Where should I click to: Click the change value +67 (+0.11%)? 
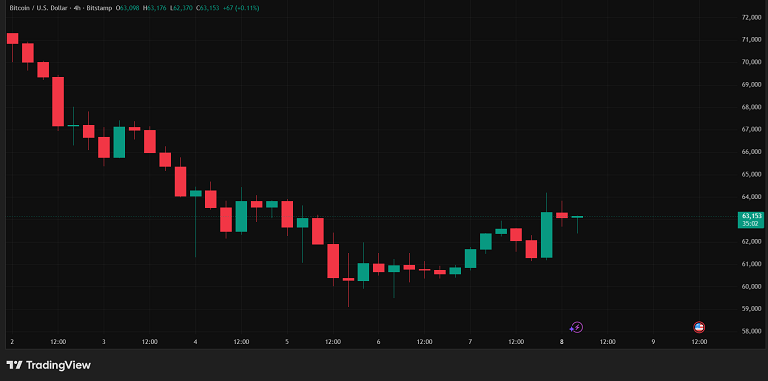[241, 8]
